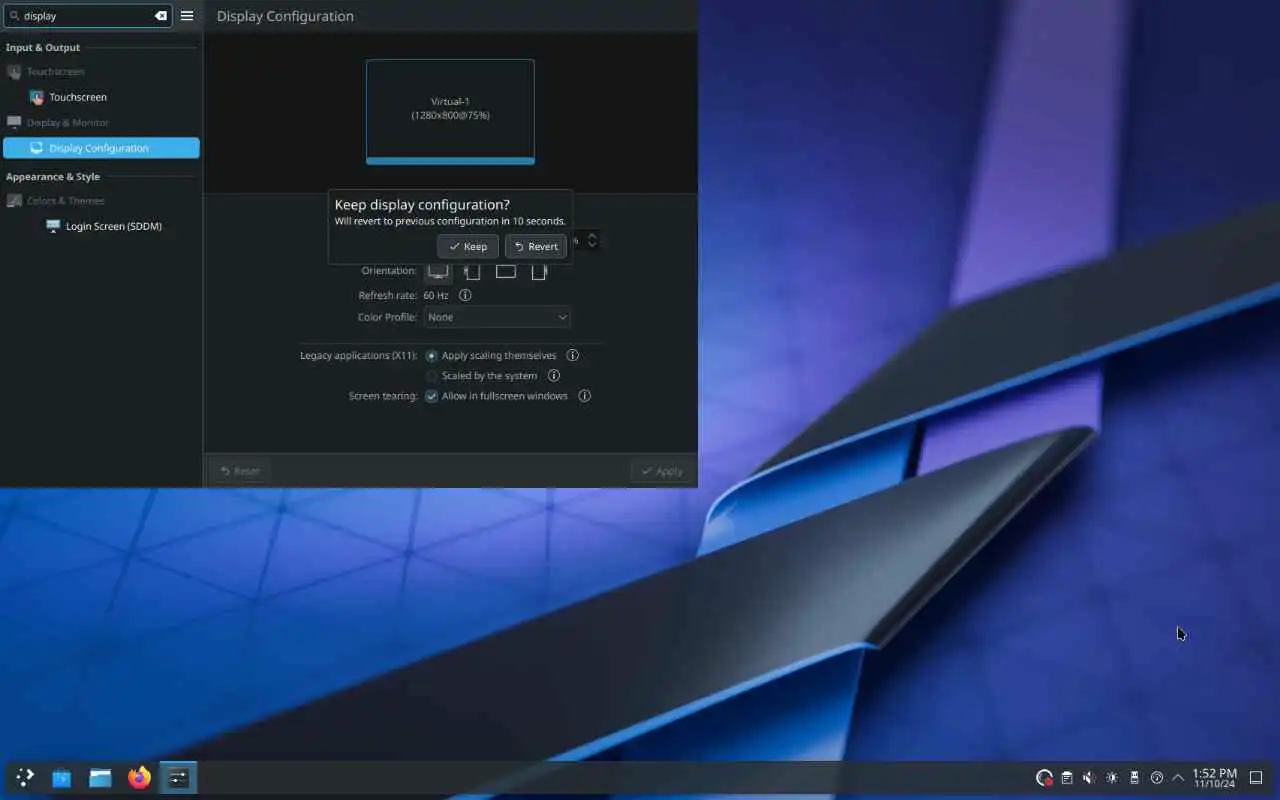Click the Show Desktop panel button

coord(1257,777)
